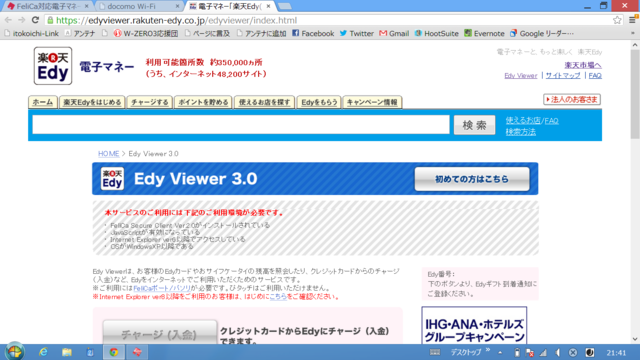
Task: Go back with the browser back arrow
Action: pyautogui.click(x=8, y=20)
